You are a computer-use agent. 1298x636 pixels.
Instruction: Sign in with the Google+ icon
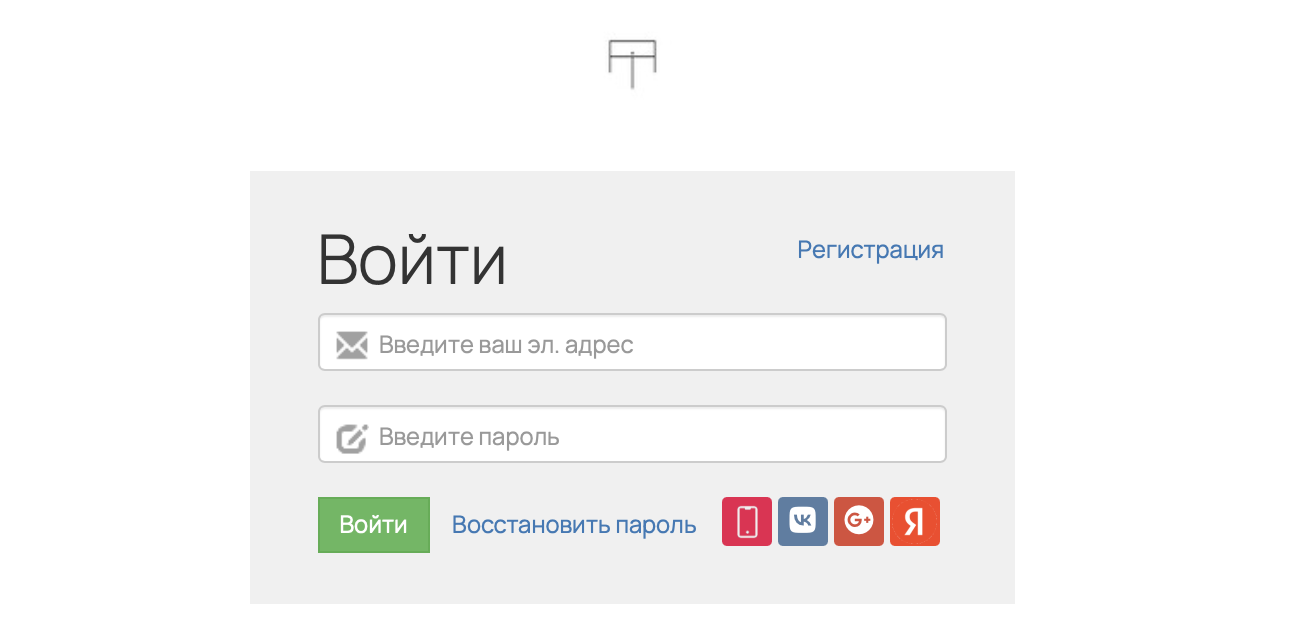858,521
